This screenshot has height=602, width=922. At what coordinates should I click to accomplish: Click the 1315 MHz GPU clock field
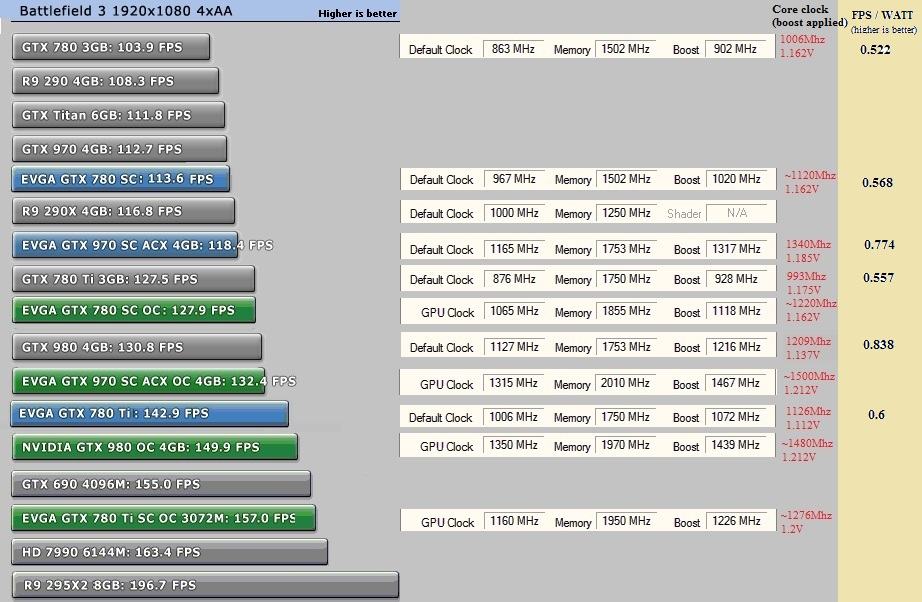(x=513, y=383)
